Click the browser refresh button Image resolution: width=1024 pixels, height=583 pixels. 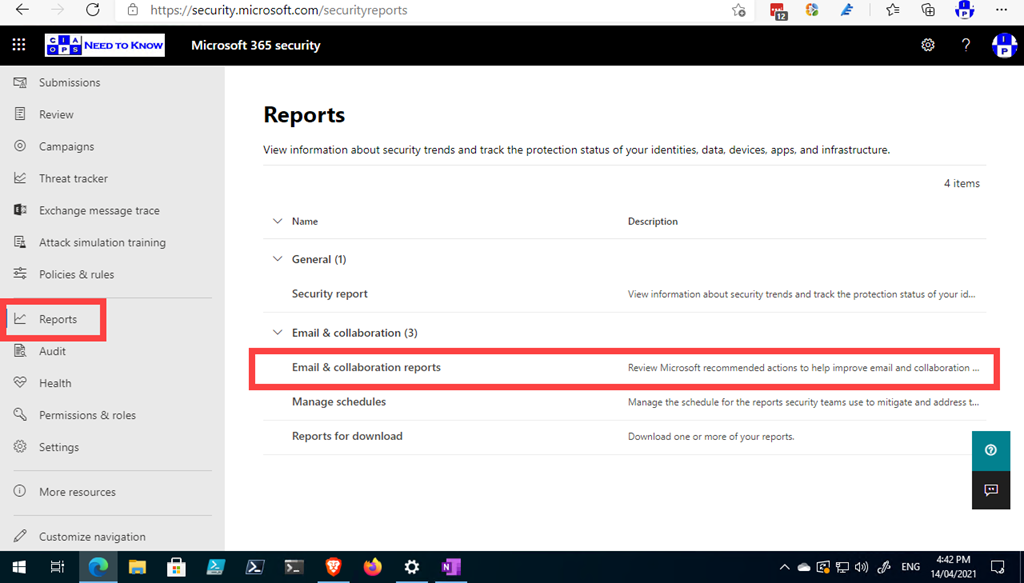pyautogui.click(x=93, y=10)
